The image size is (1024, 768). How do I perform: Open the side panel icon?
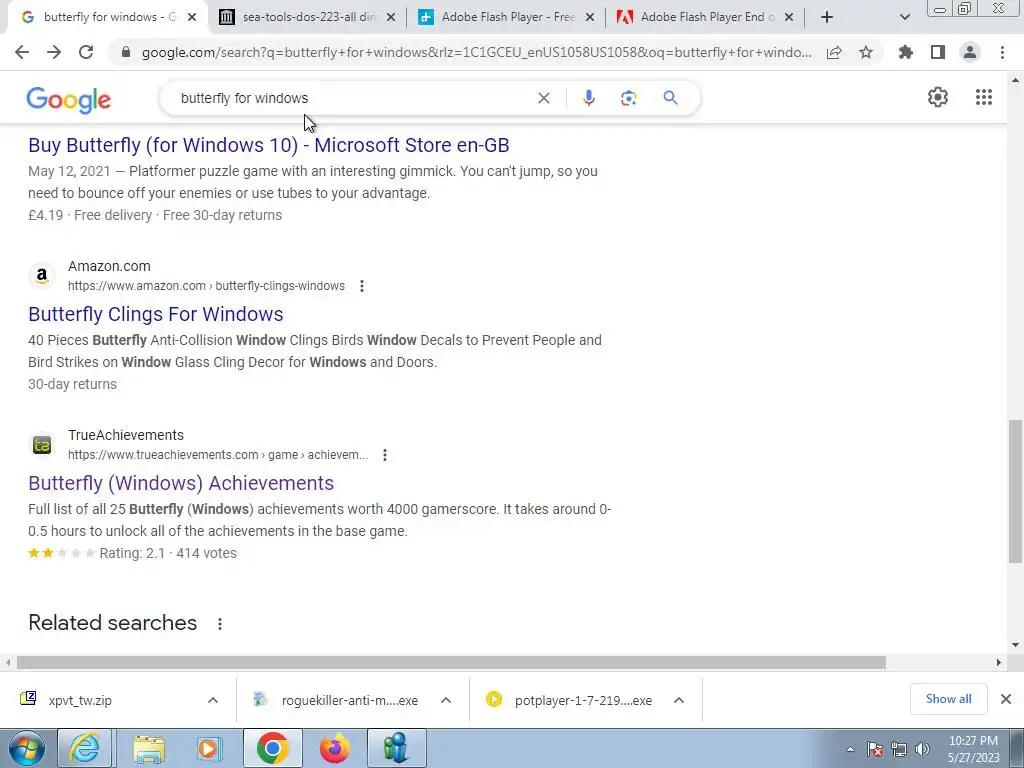(938, 52)
